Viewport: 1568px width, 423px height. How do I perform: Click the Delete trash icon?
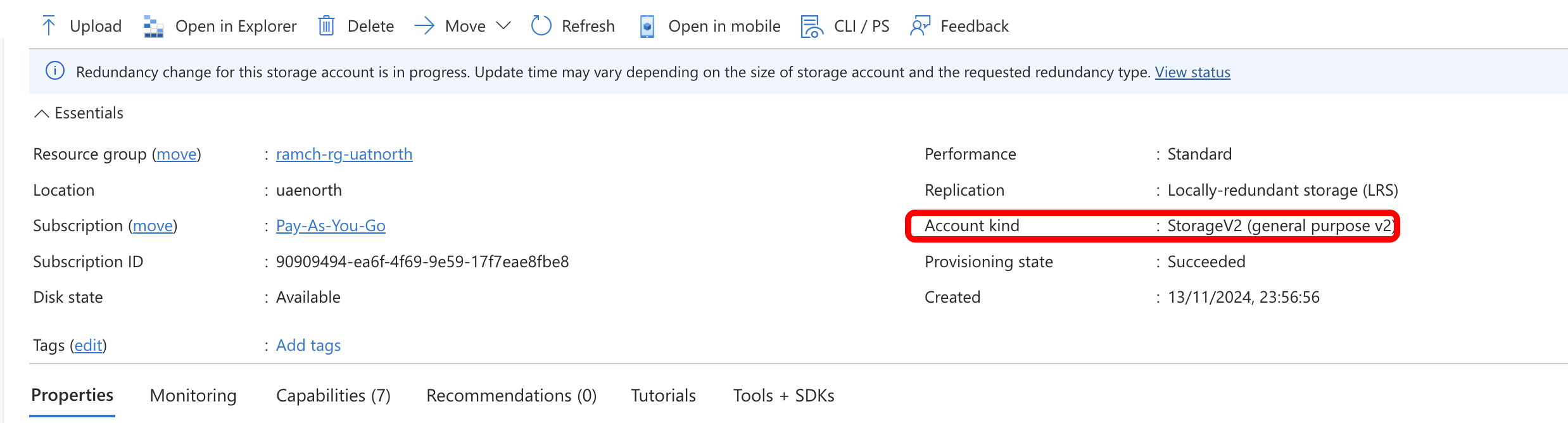(x=326, y=26)
